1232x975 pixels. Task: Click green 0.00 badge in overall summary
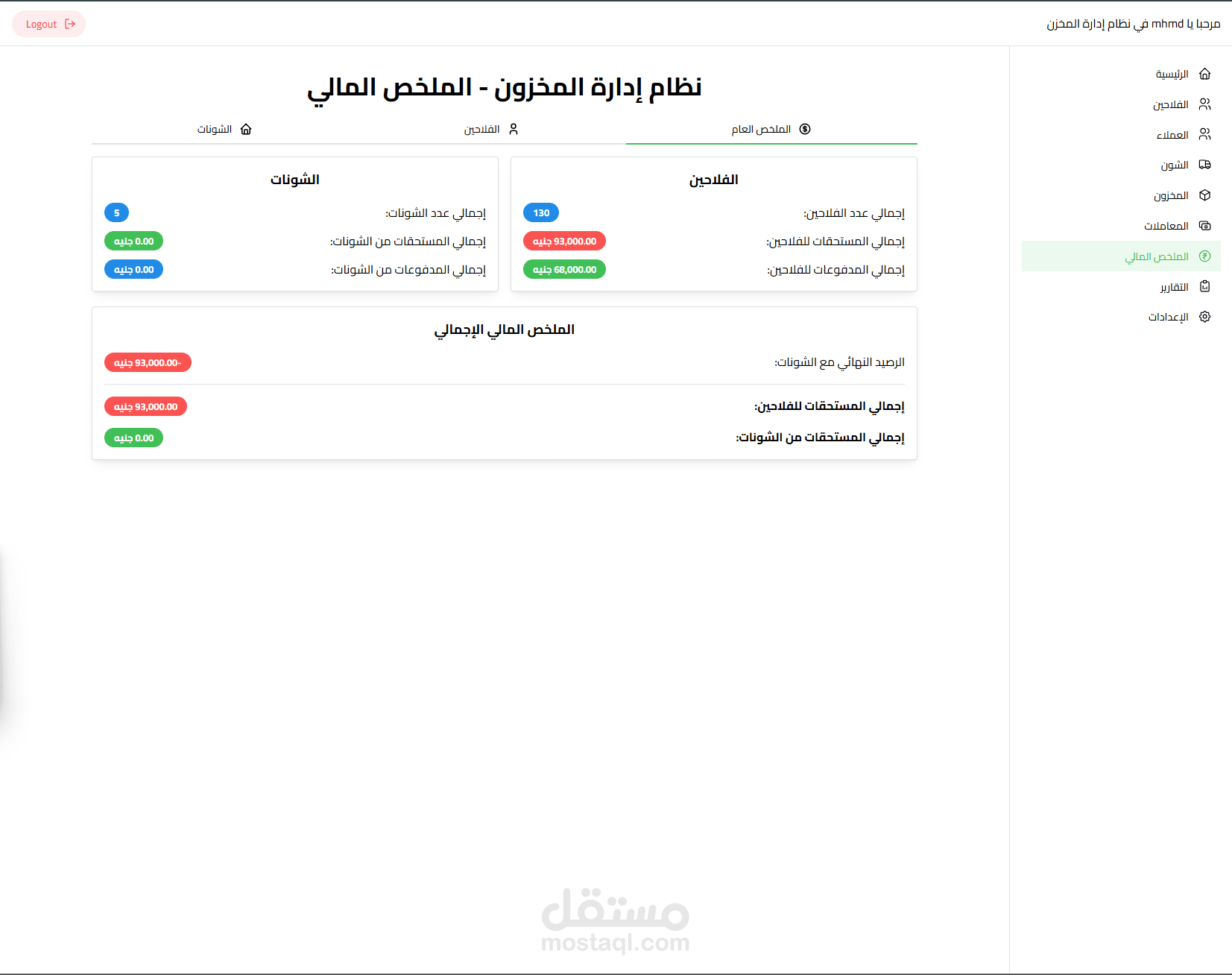click(x=133, y=438)
